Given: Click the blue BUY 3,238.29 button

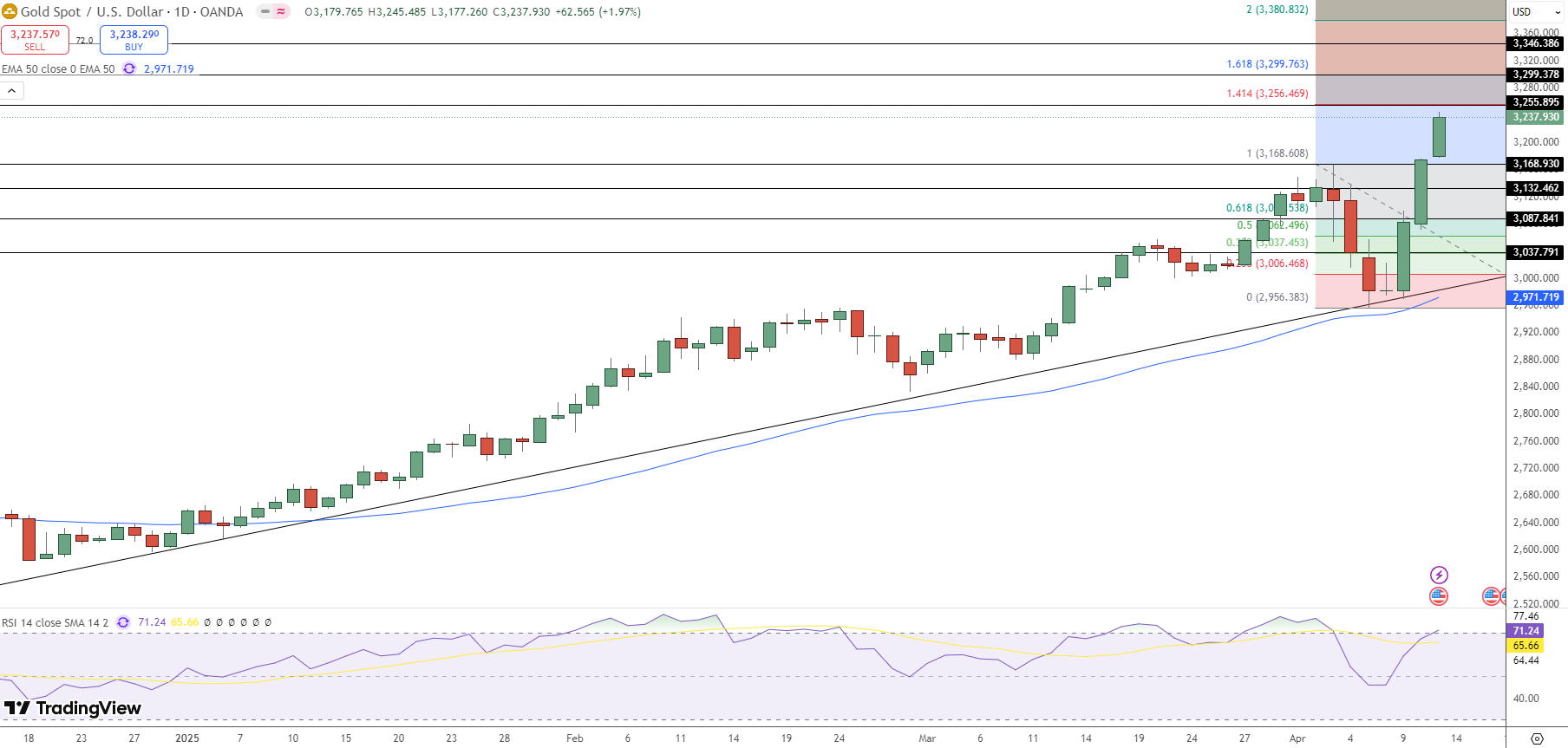Looking at the screenshot, I should [x=134, y=40].
